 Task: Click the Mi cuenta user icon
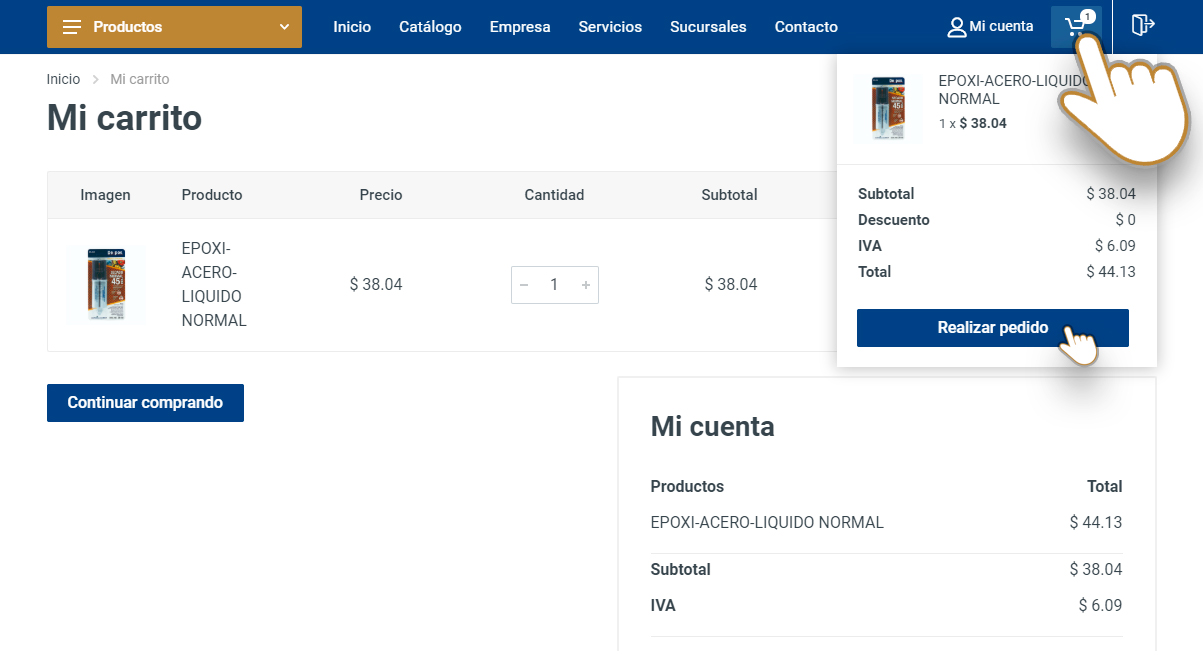(x=957, y=27)
